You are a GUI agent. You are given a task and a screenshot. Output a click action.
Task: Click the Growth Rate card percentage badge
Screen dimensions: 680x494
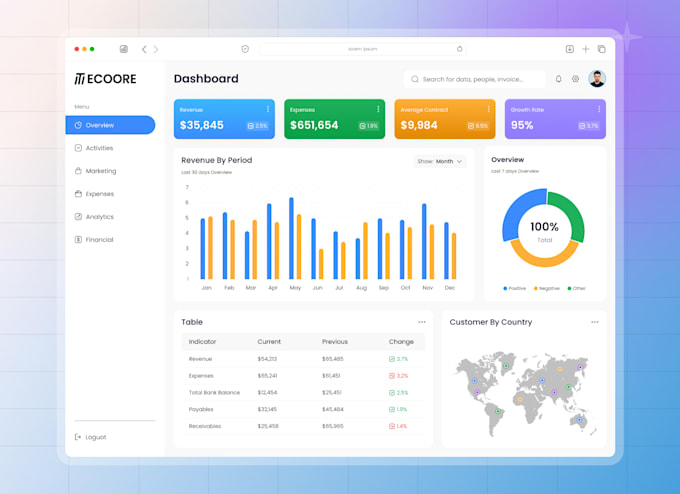(589, 126)
